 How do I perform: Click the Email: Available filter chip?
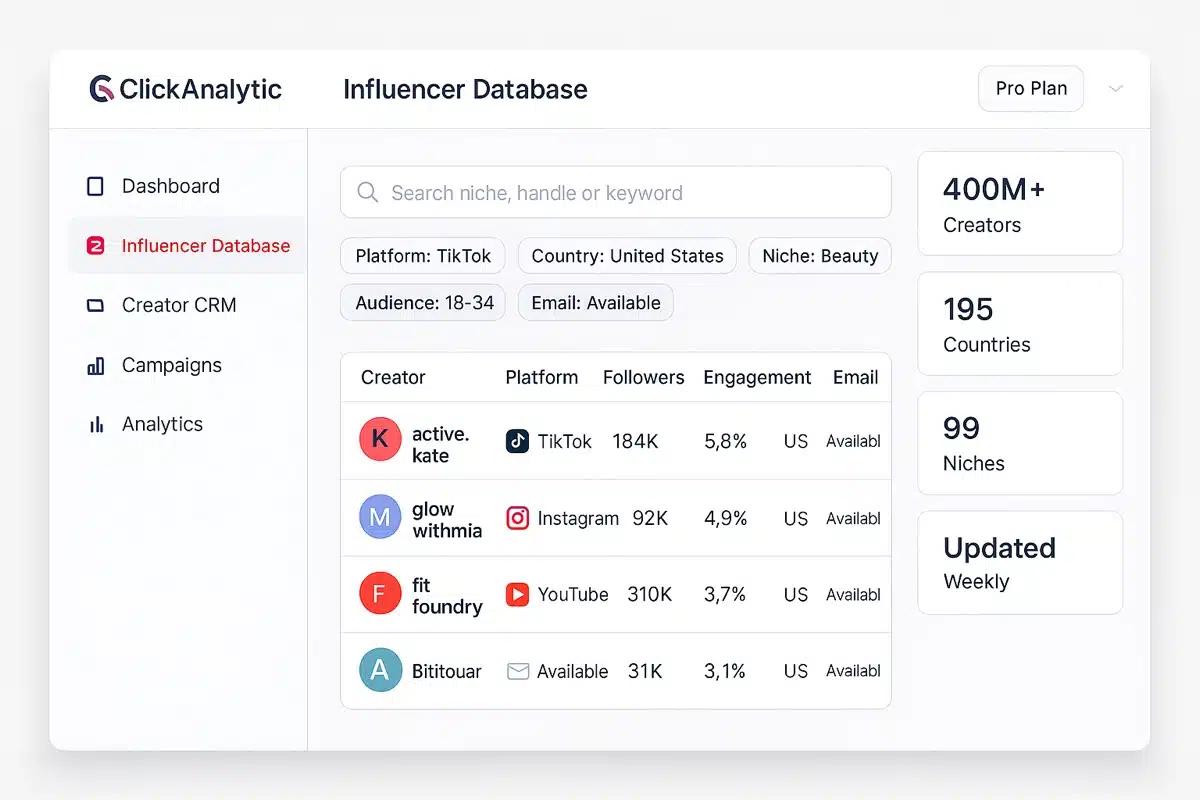coord(596,303)
